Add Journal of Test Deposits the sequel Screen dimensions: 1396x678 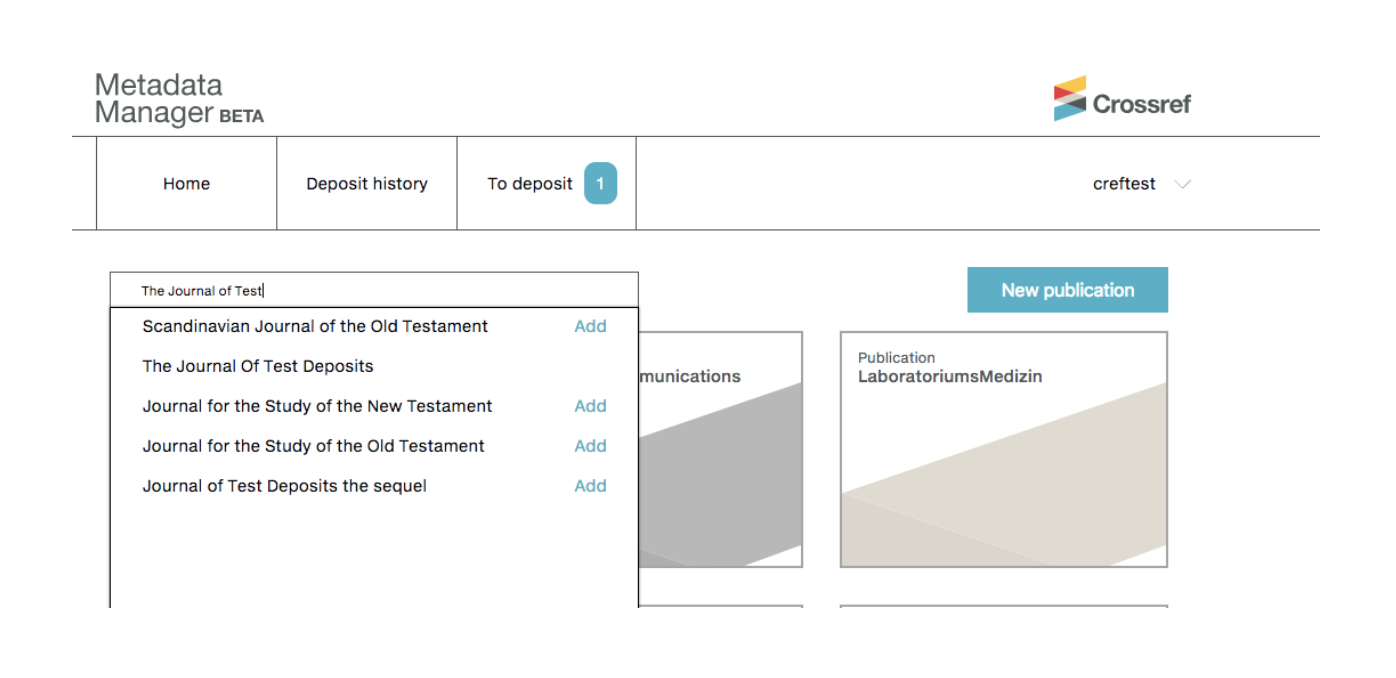click(590, 486)
